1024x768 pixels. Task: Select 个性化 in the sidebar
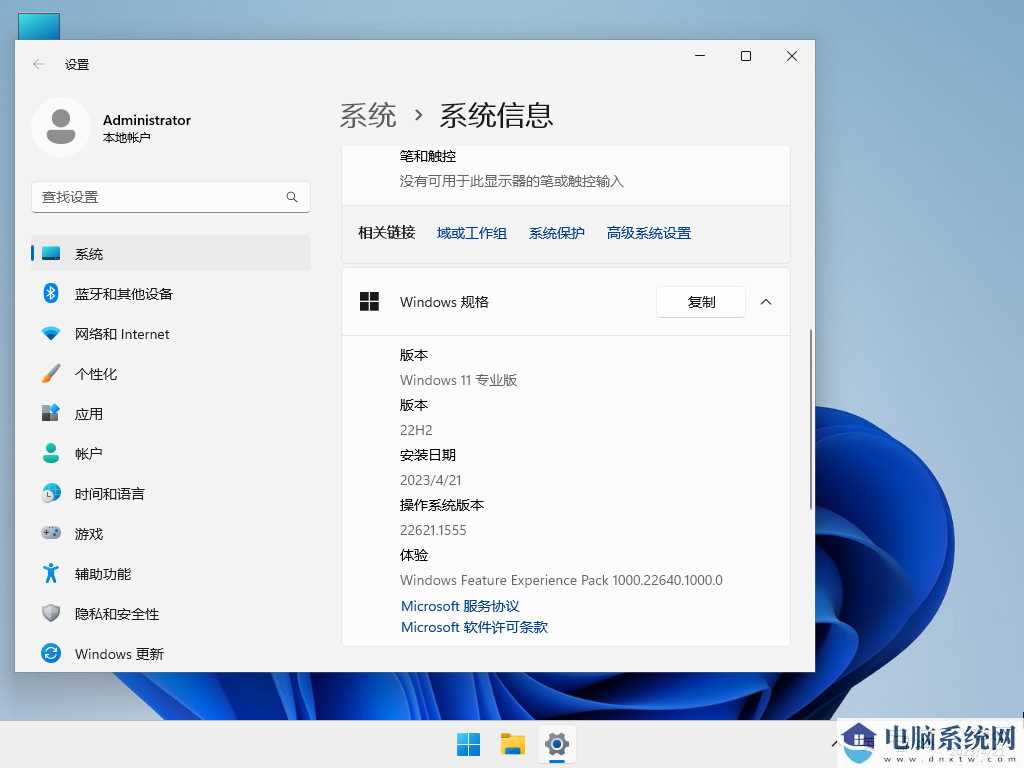[x=170, y=374]
